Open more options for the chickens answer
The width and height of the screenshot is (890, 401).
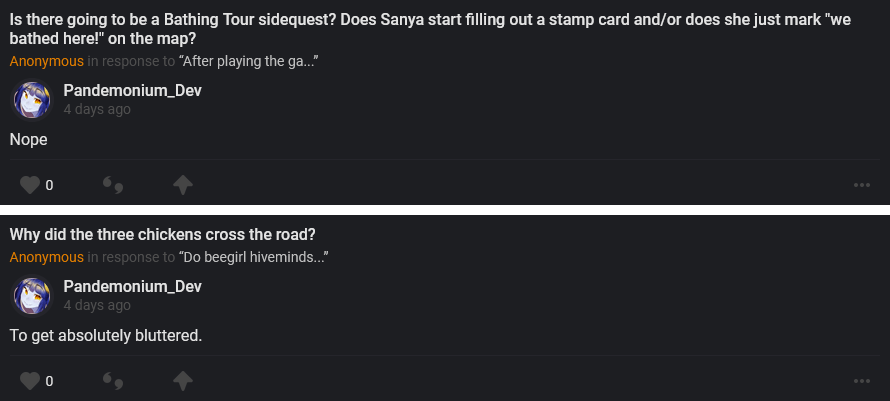(862, 381)
